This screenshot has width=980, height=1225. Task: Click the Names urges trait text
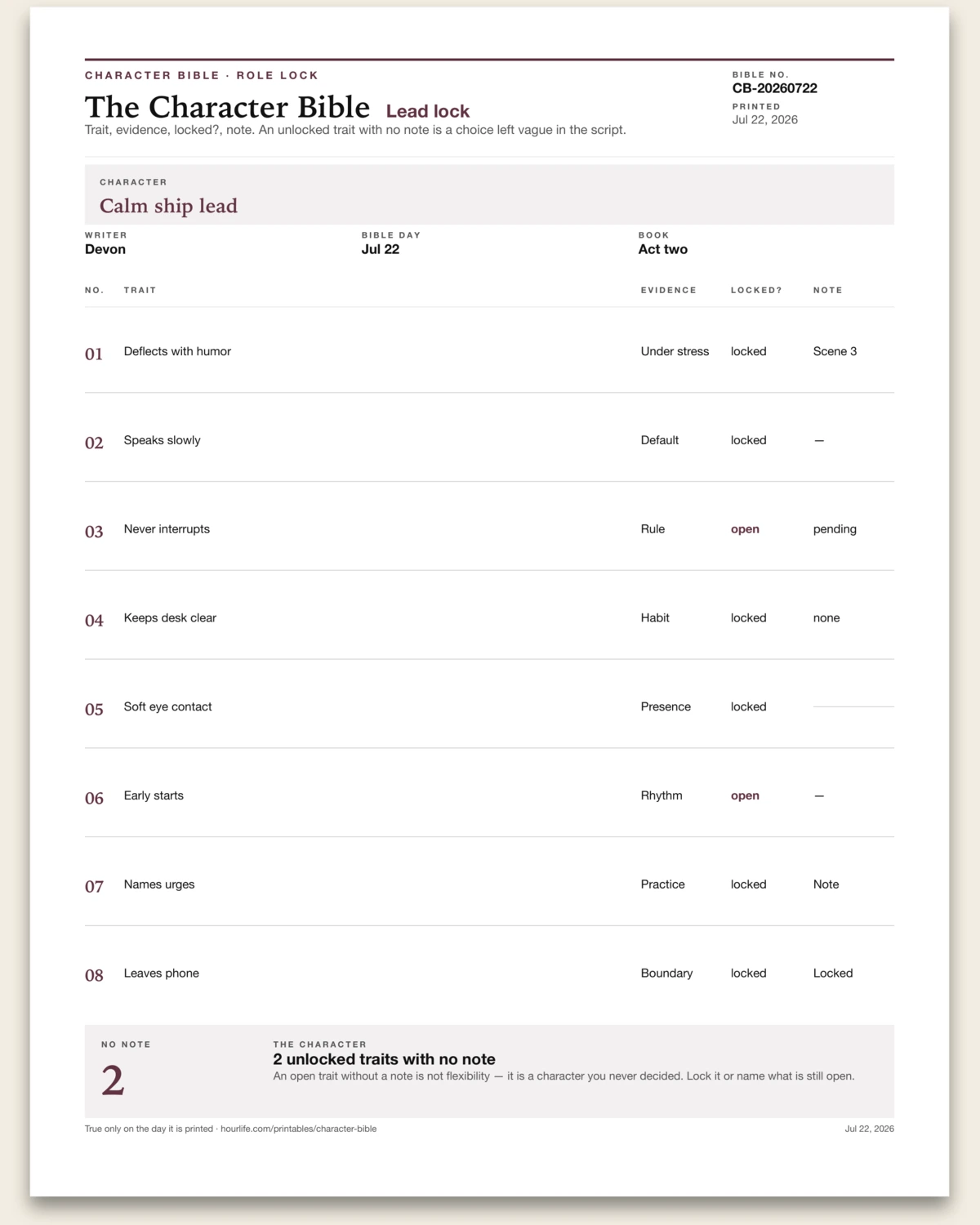[x=159, y=884]
